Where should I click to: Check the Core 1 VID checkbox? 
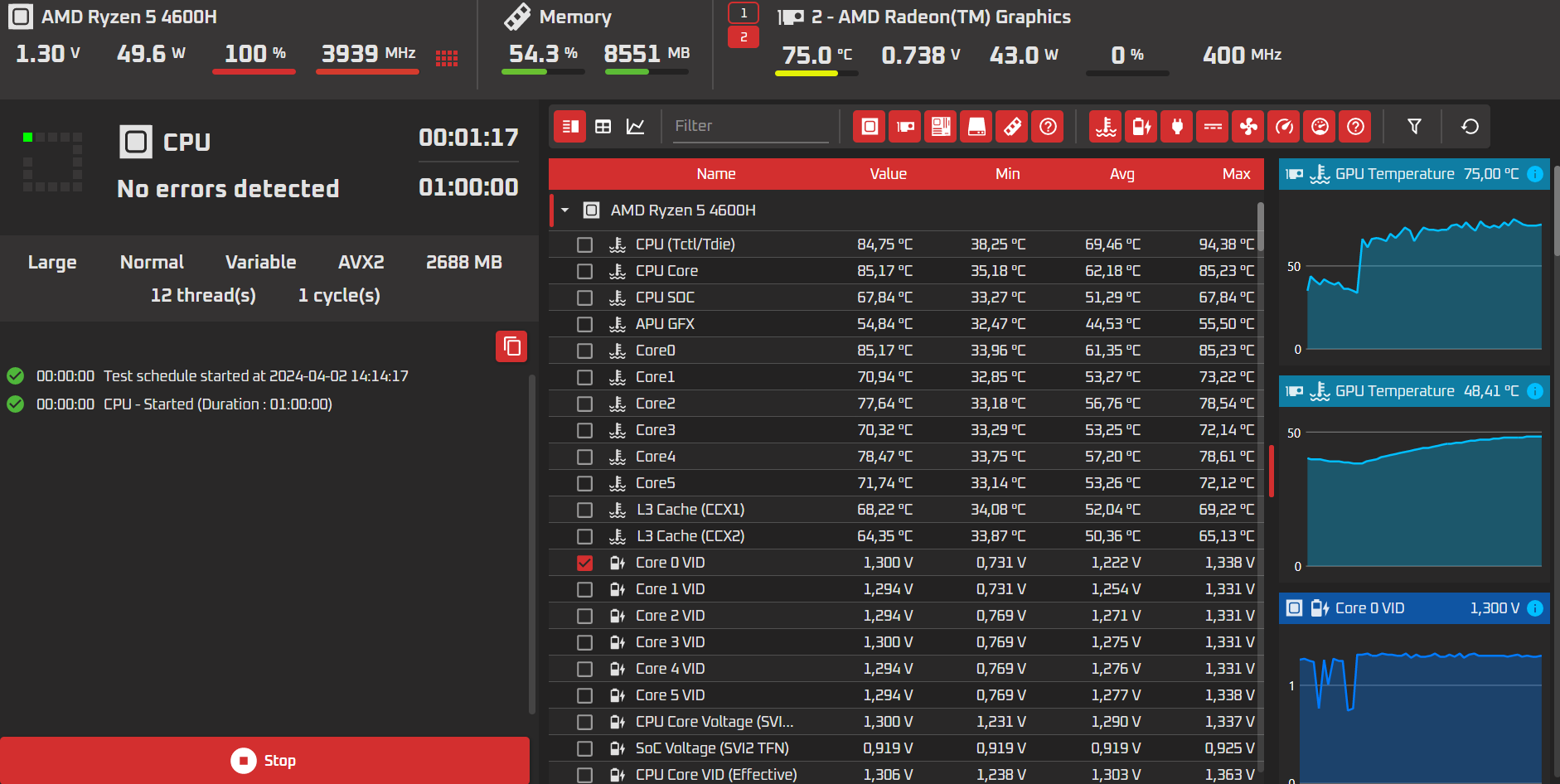point(584,589)
